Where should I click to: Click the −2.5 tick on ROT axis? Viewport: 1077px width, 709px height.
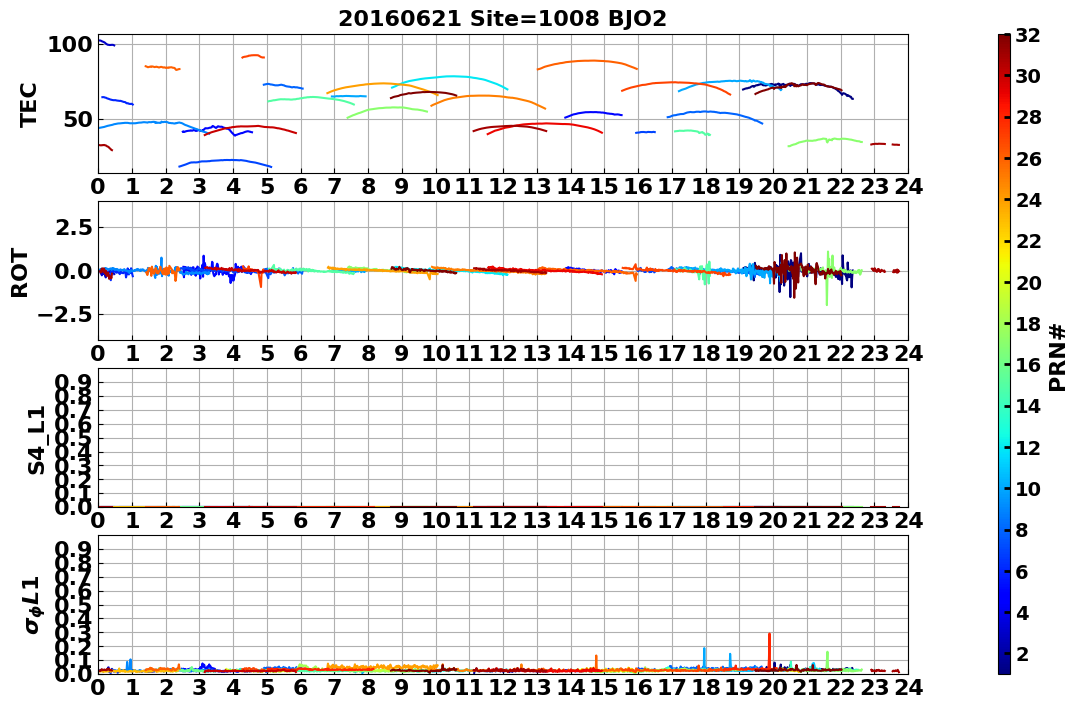(64, 315)
